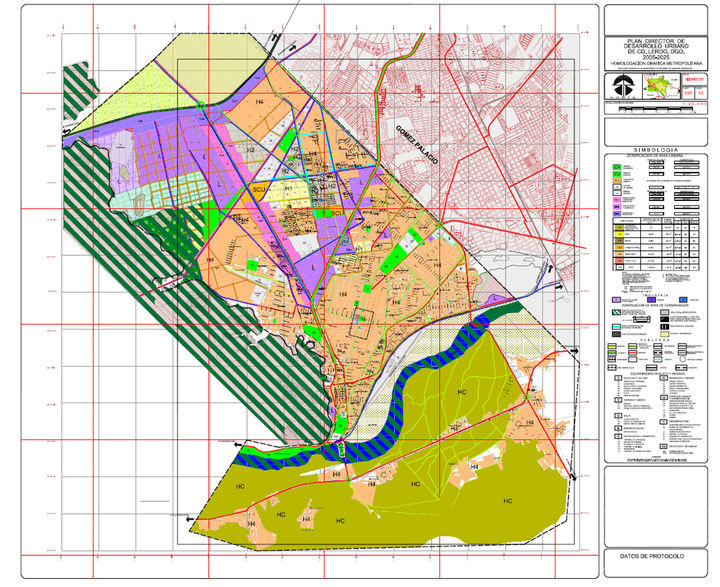Click the empty box above plan title
The image size is (720, 587).
(658, 18)
